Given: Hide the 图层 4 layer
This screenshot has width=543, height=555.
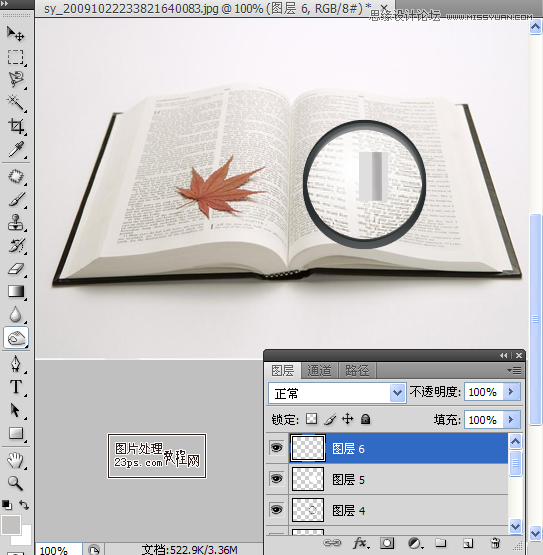Looking at the screenshot, I should (276, 510).
